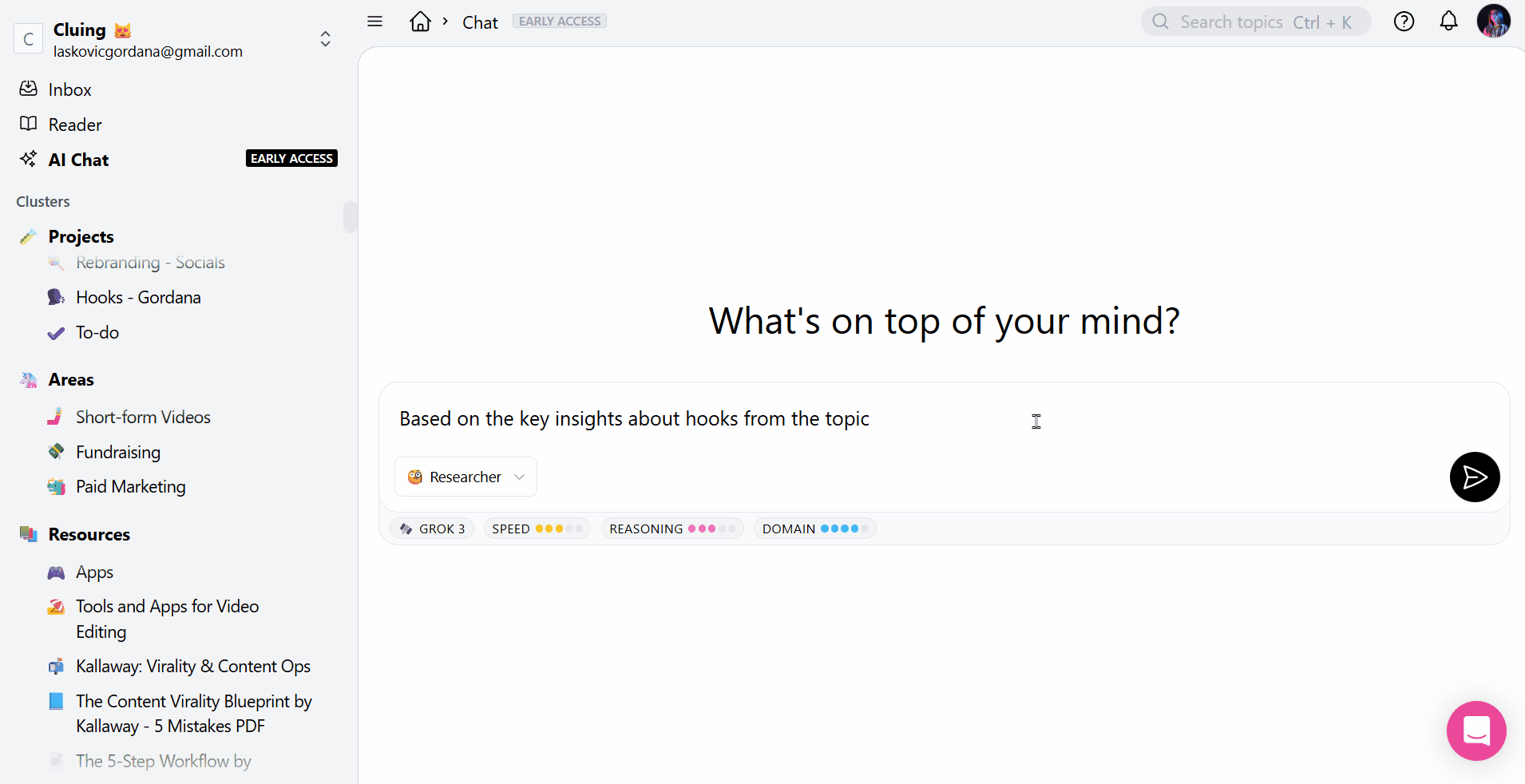Open Inbox in the sidebar
The width and height of the screenshot is (1525, 784).
pos(69,89)
